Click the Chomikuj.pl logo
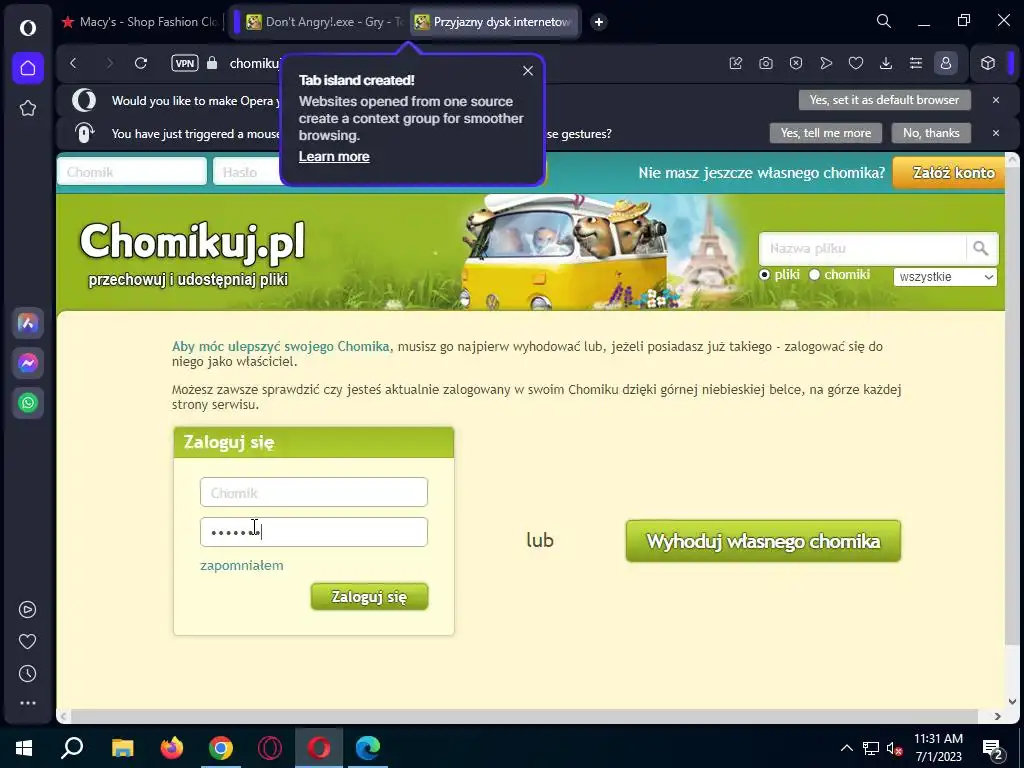 click(192, 241)
